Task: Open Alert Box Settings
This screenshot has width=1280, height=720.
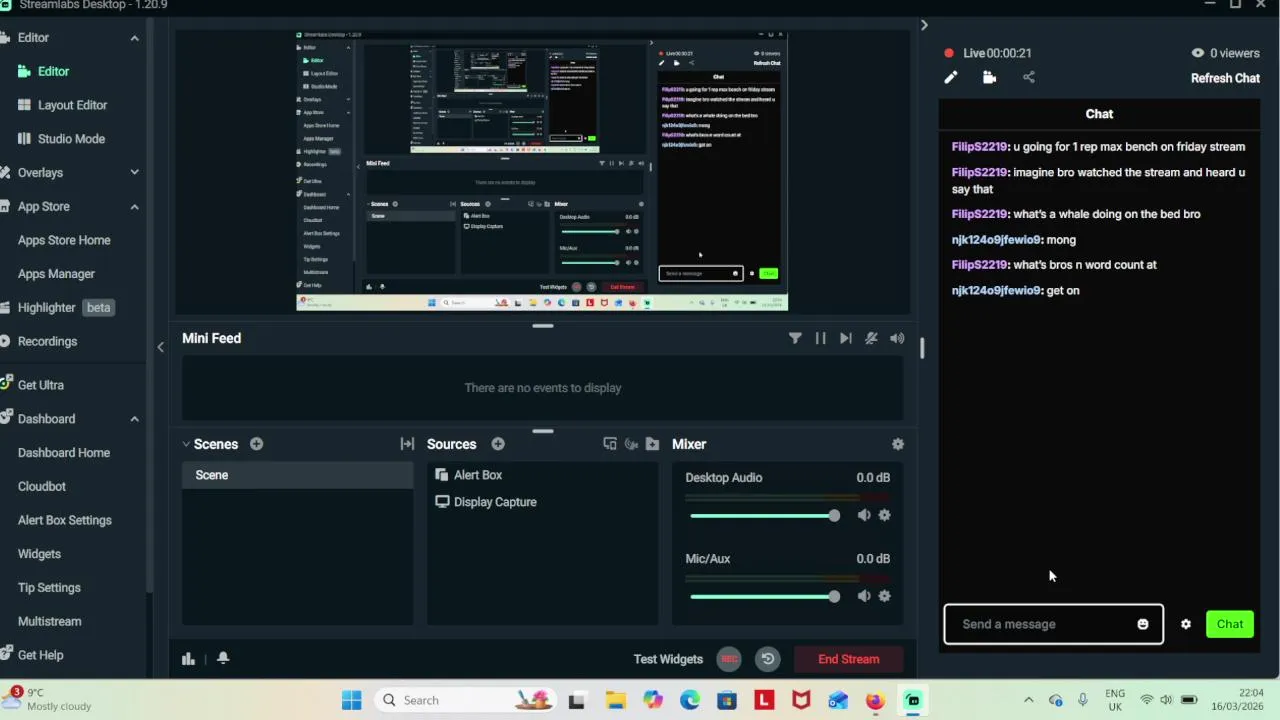Action: (65, 520)
